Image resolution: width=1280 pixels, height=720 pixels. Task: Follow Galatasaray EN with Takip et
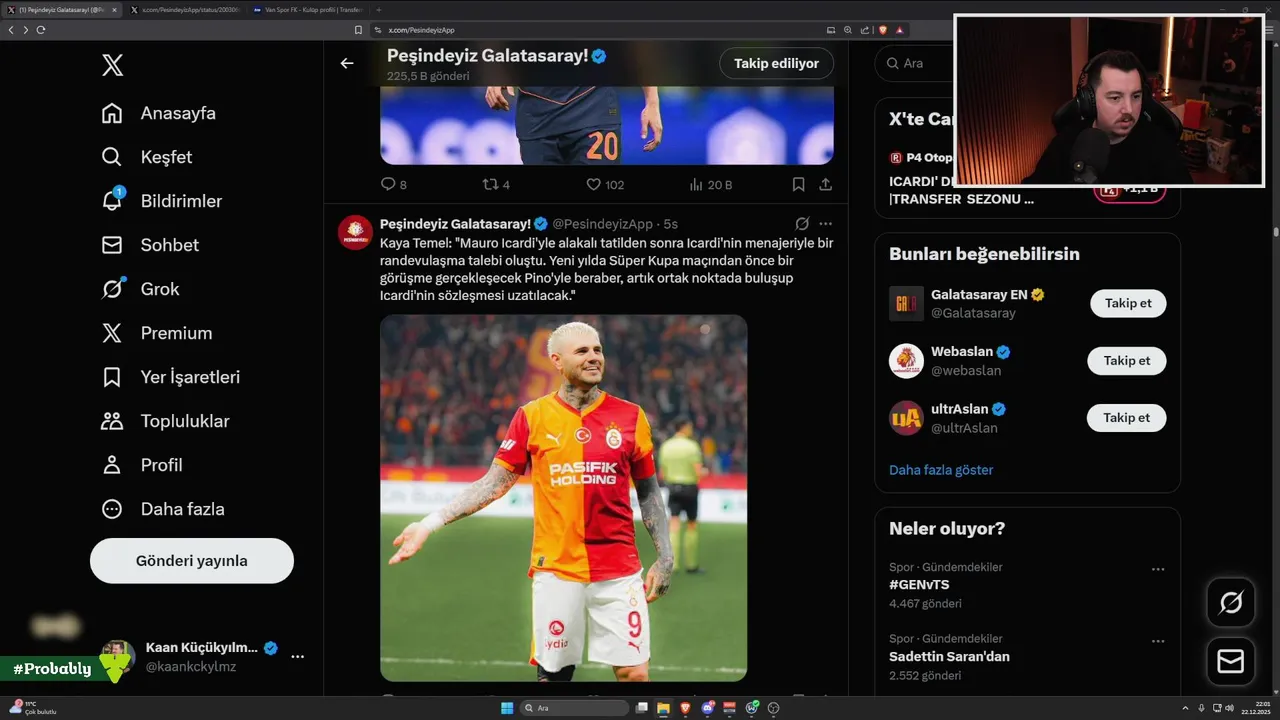(1128, 303)
